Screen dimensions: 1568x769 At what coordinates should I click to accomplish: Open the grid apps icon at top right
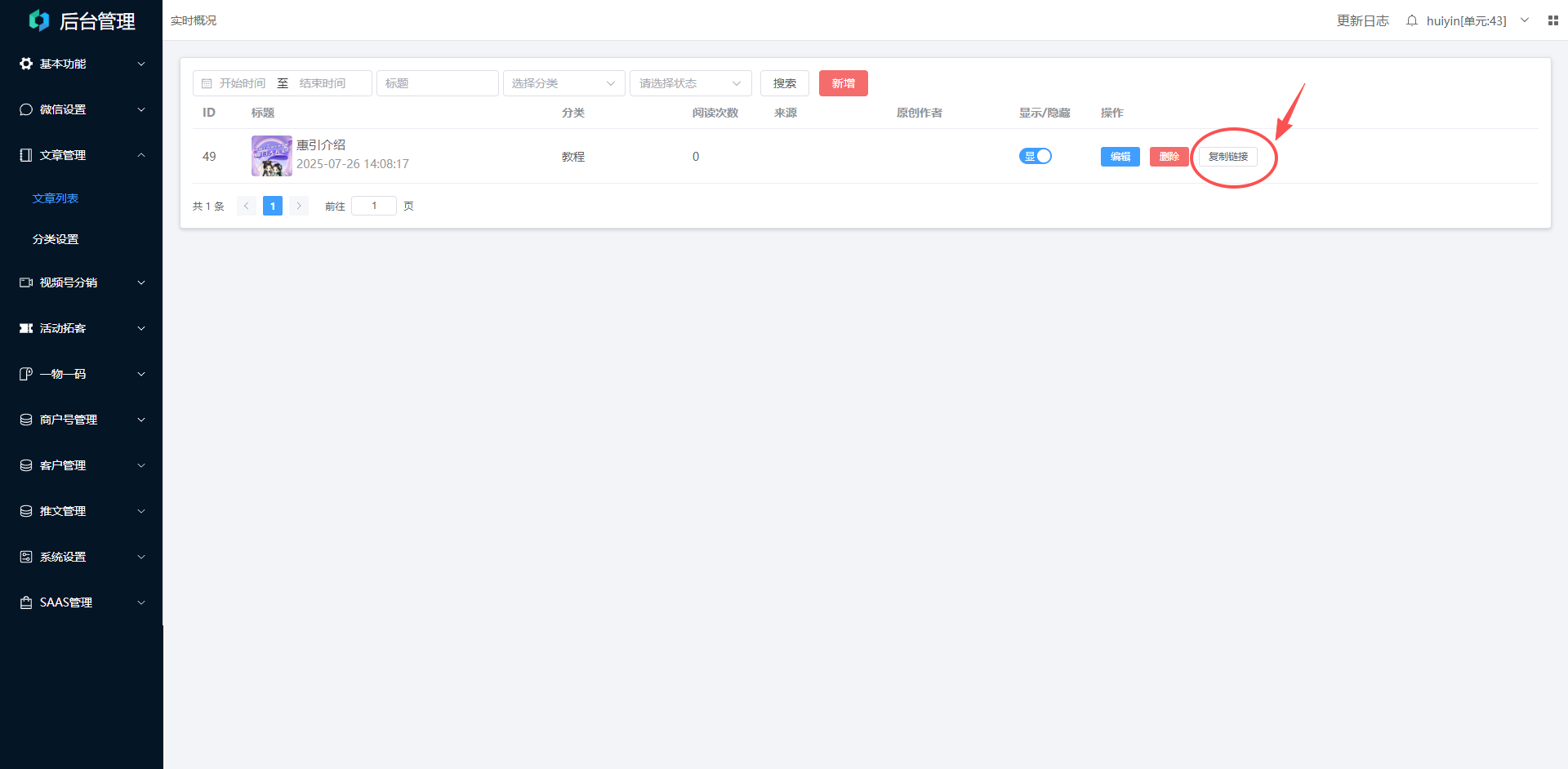(1552, 20)
